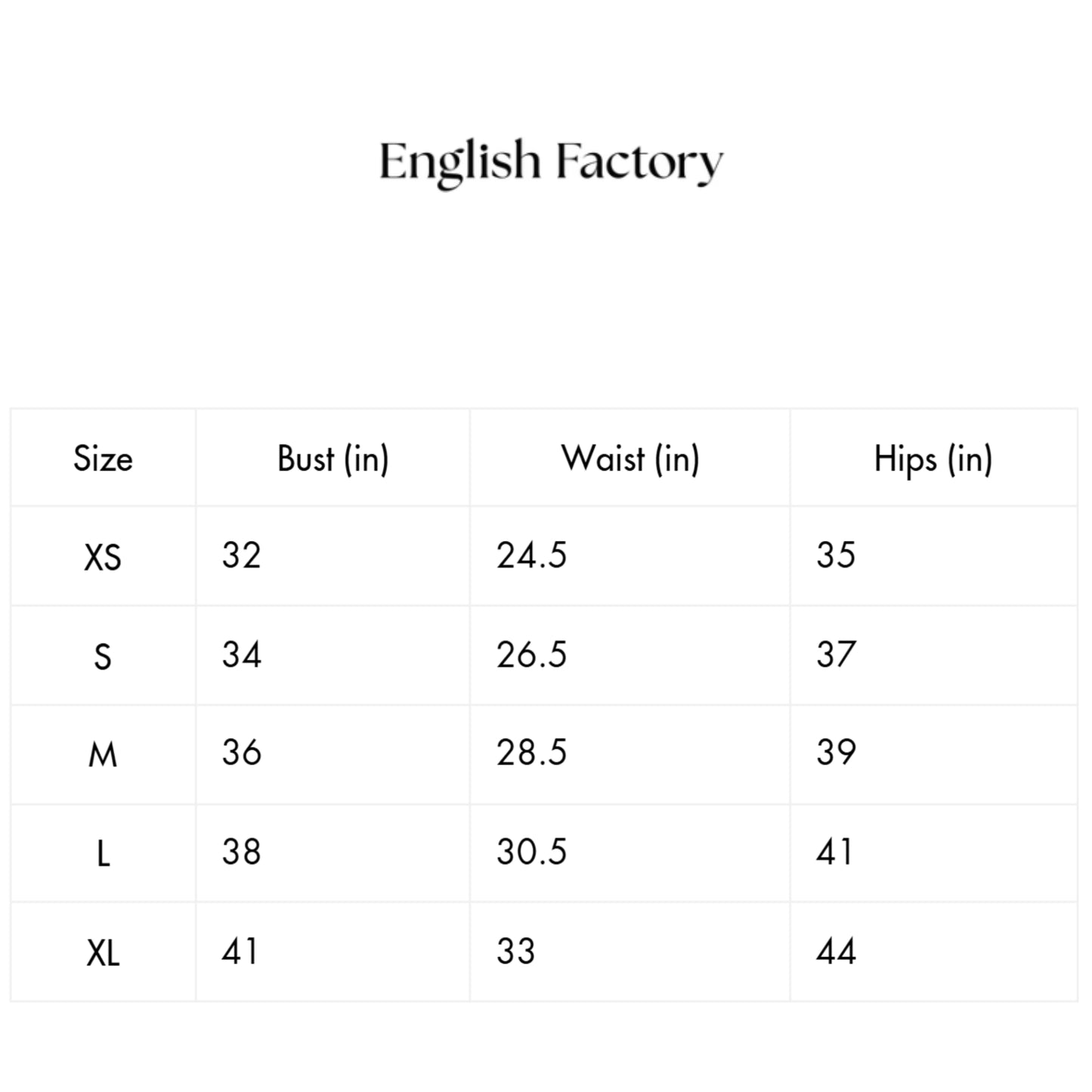The image size is (1092, 1092).
Task: Select the Waist (in) column header
Action: click(x=630, y=459)
